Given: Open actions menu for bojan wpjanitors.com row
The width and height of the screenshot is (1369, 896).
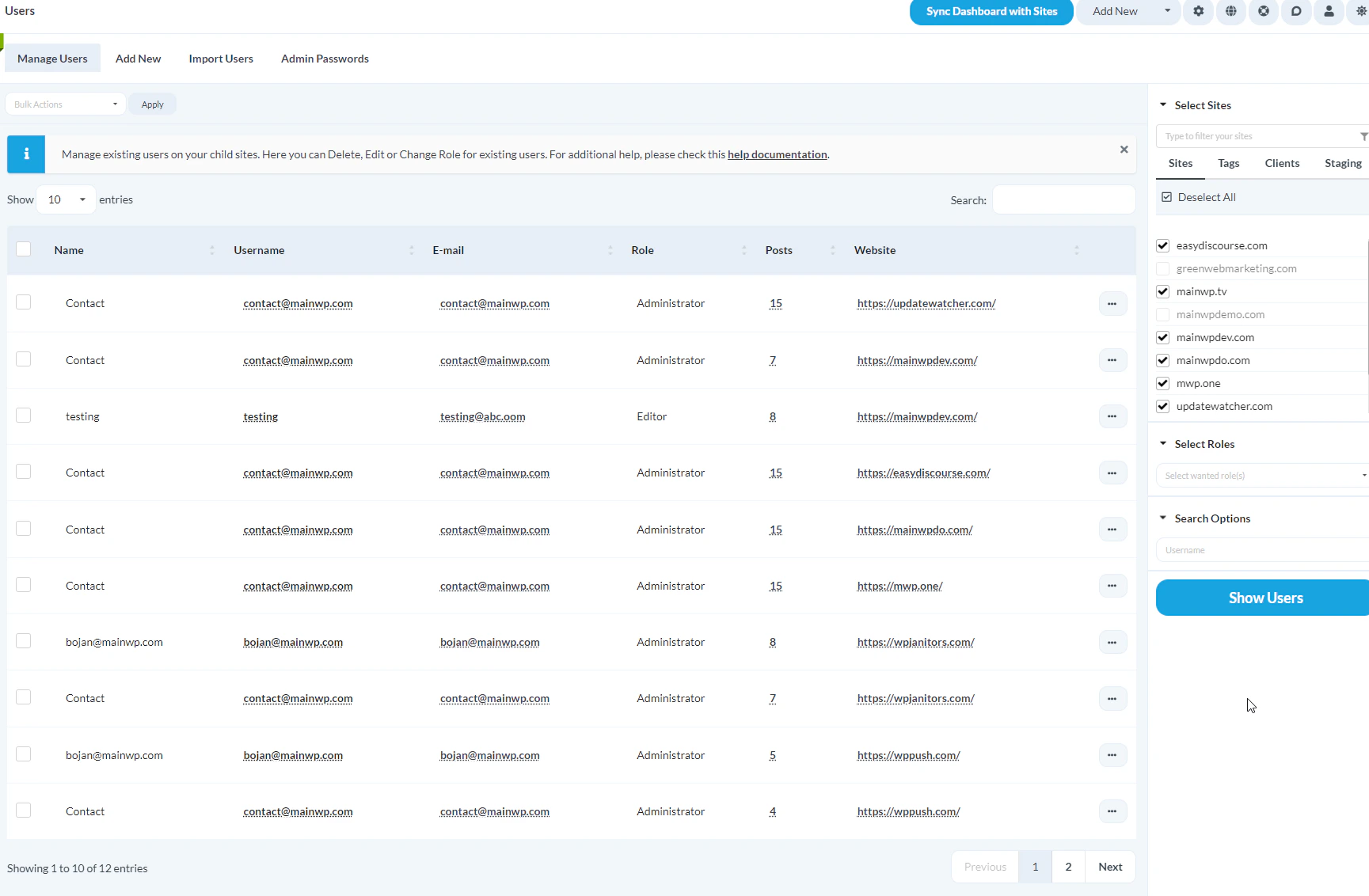Looking at the screenshot, I should pos(1112,643).
